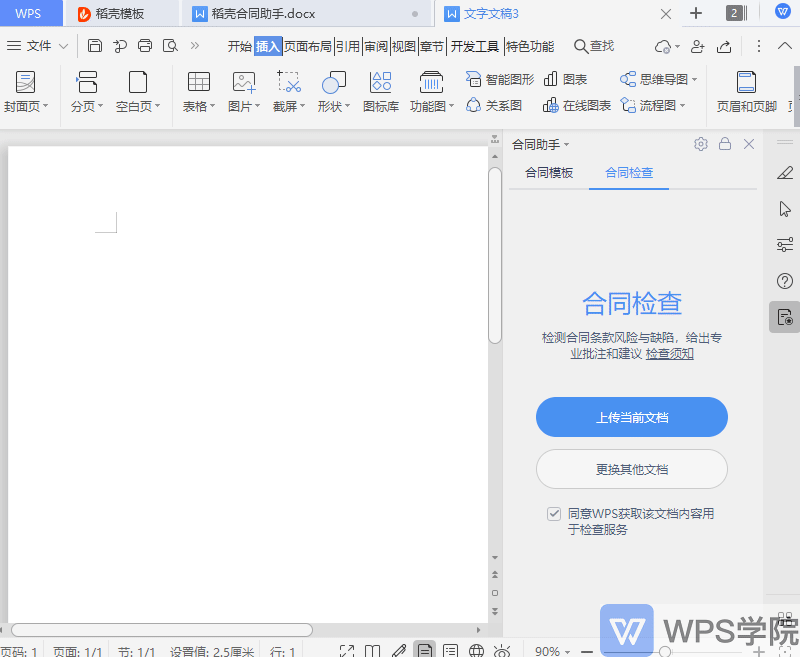Click the pen style icon in right sidebar
The image size is (800, 657).
click(785, 173)
